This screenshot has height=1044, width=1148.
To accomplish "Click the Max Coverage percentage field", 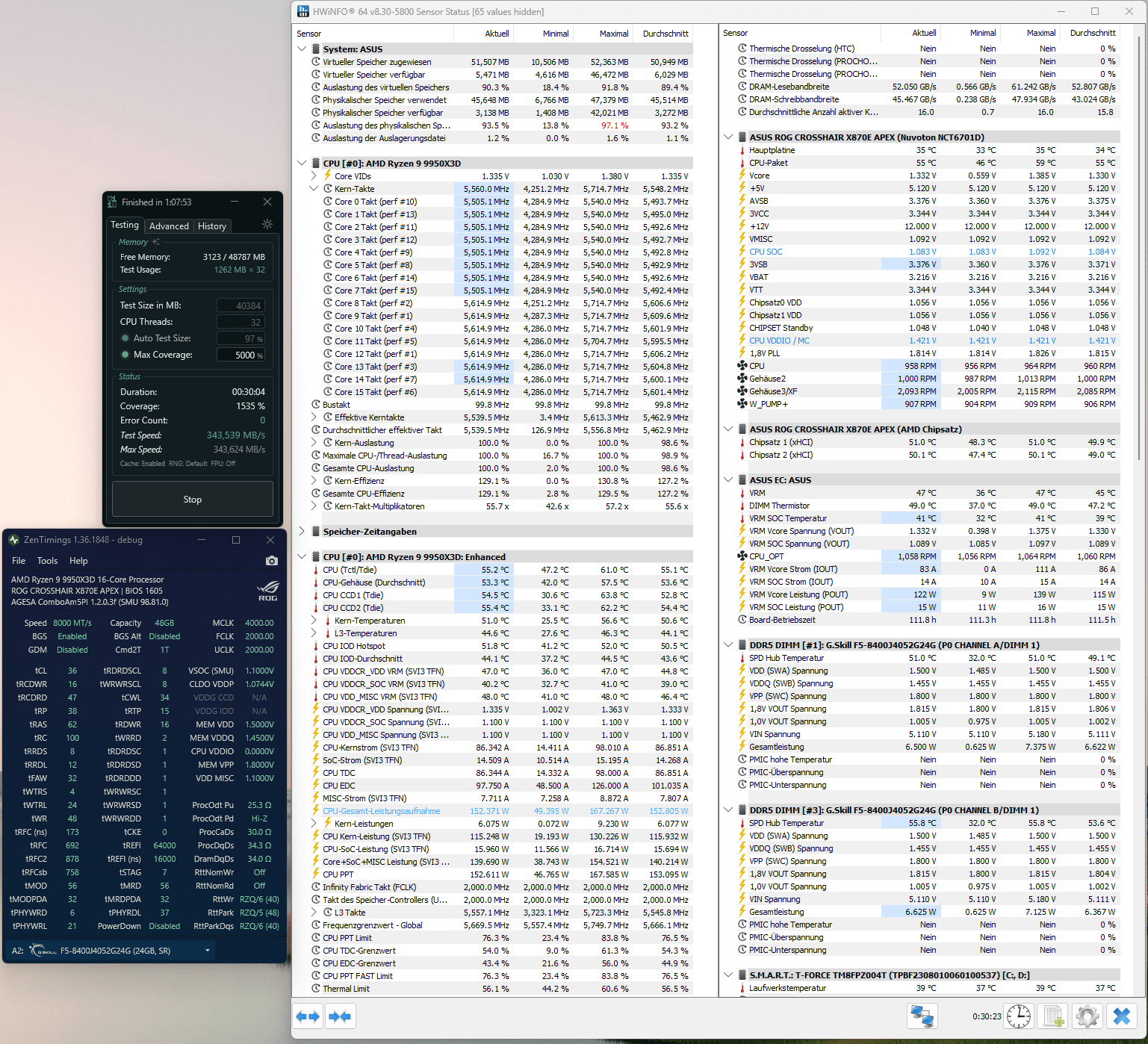I will 241,355.
